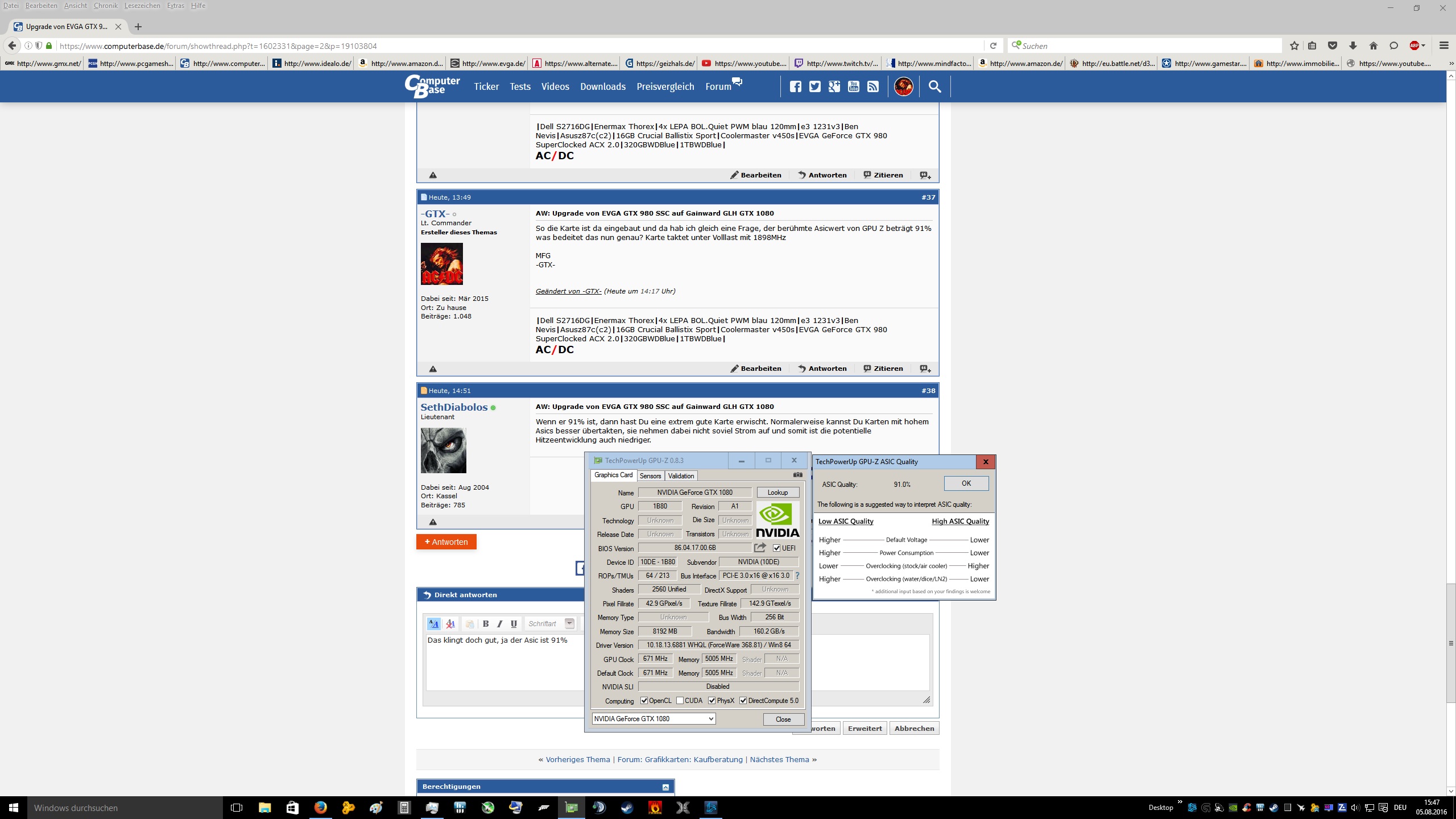Click OK in the ASIC Quality dialog
This screenshot has width=1456, height=819.
[966, 483]
